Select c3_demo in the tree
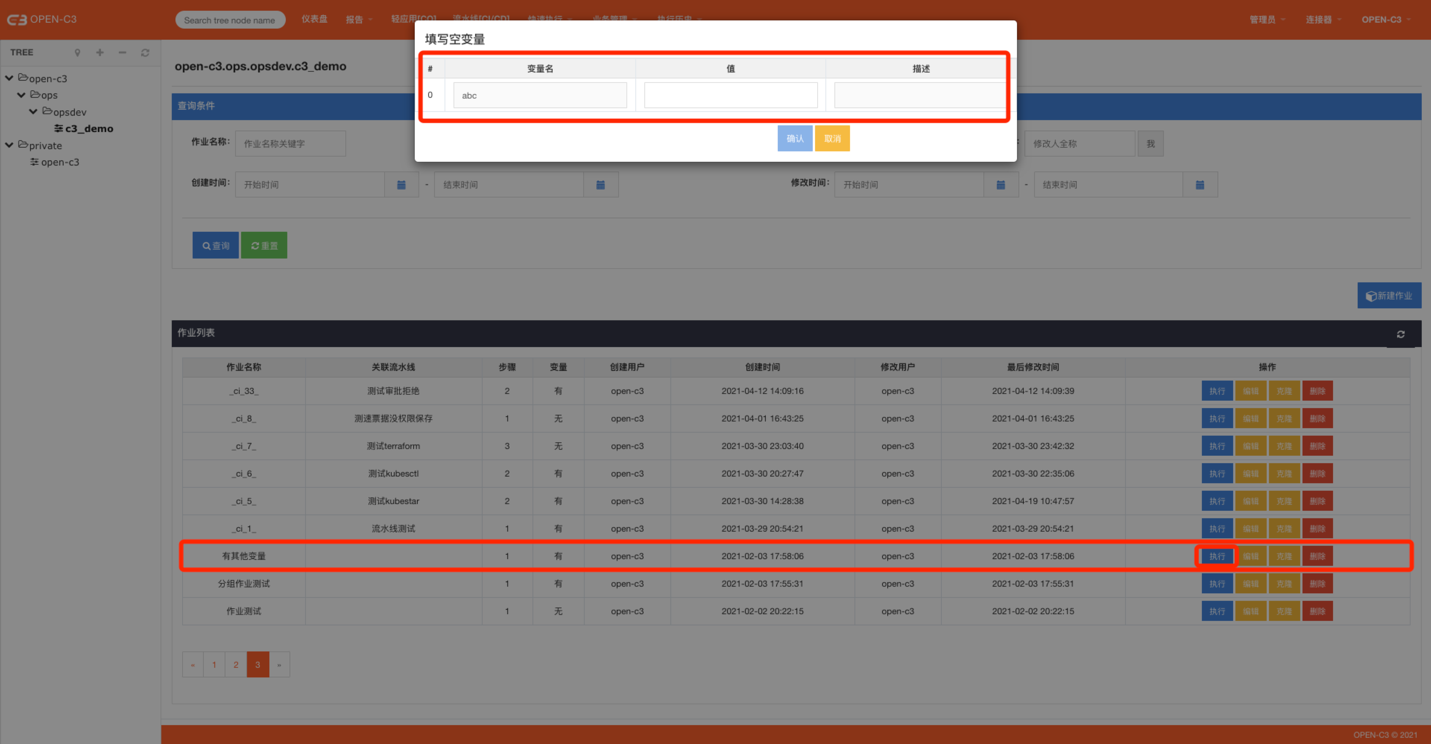 coord(89,129)
